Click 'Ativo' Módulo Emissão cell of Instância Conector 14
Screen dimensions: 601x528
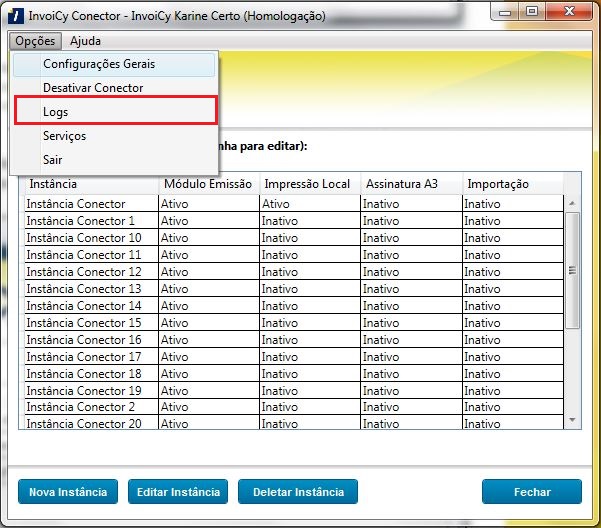[209, 305]
